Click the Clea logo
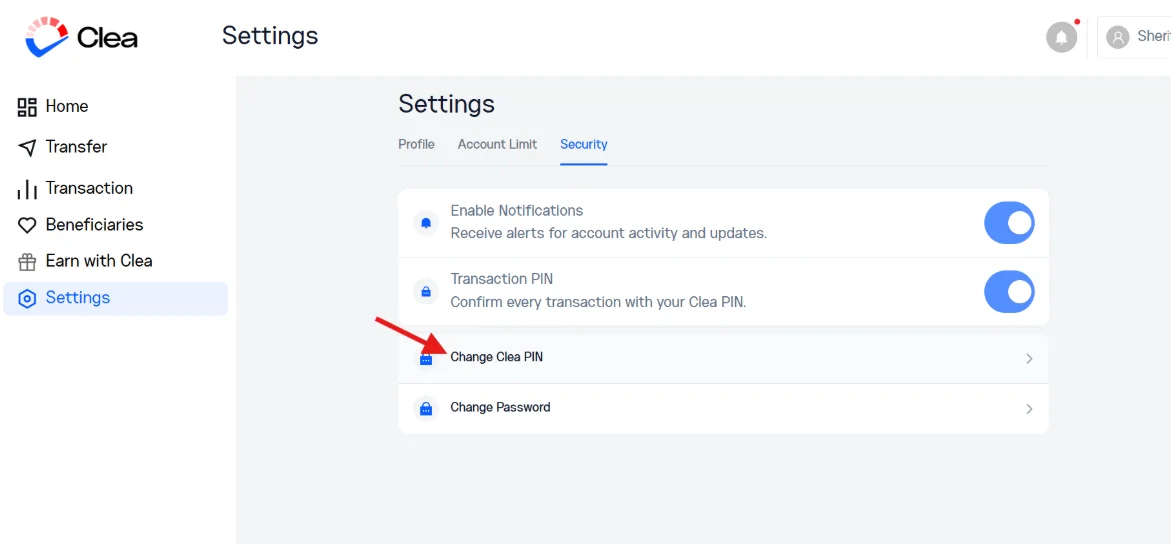The width and height of the screenshot is (1171, 547). 81,37
